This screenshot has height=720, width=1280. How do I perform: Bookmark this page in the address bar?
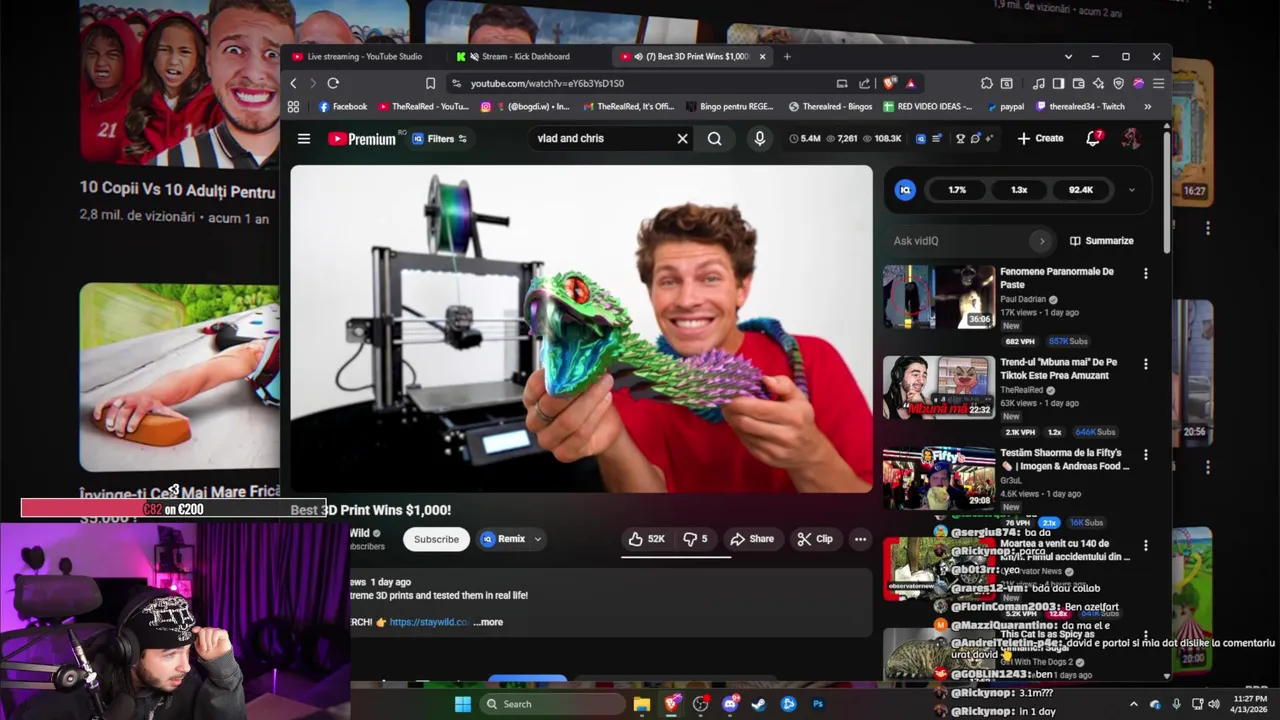(430, 83)
